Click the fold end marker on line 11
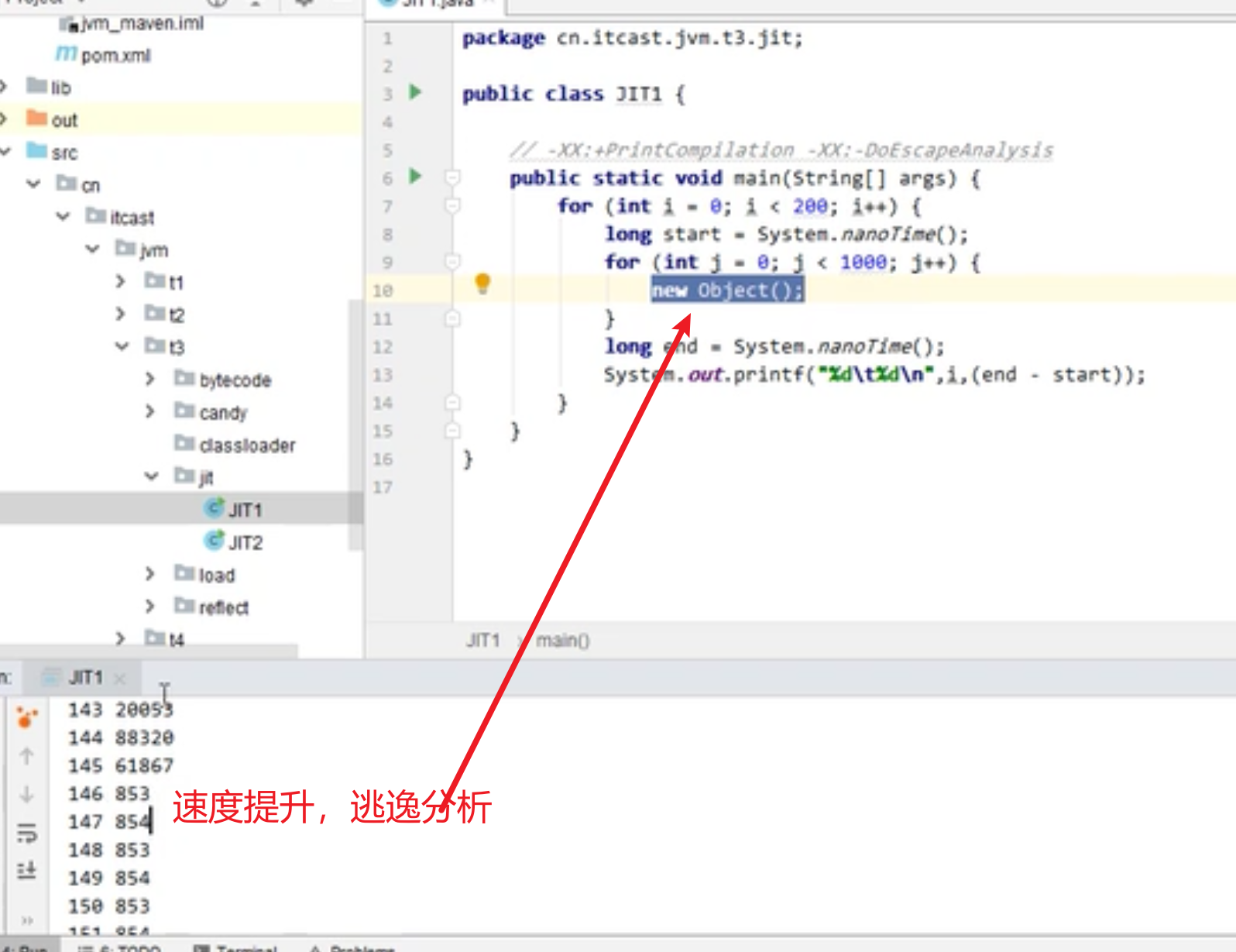This screenshot has height=952, width=1236. point(453,318)
